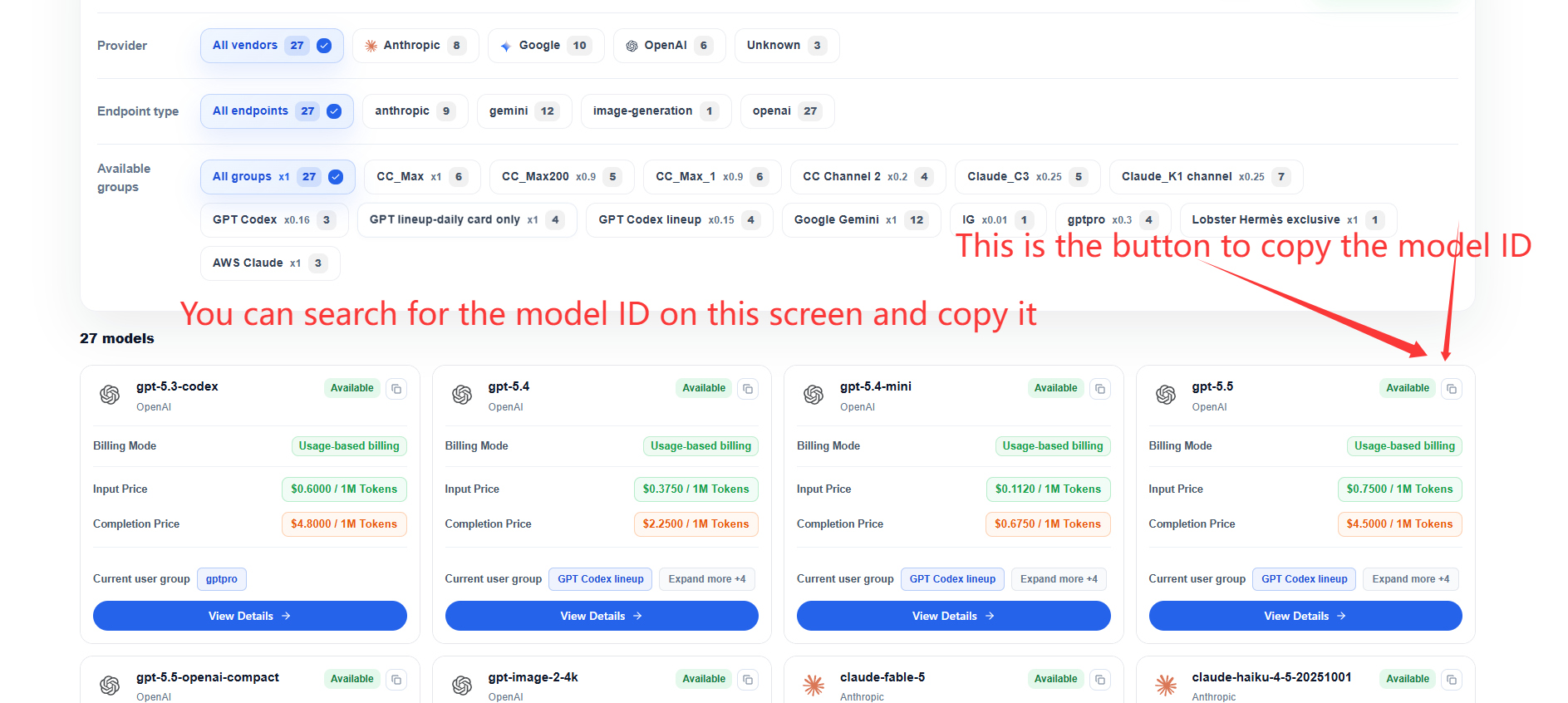Viewport: 1568px width, 703px height.
Task: View Details for gpt-5.4-mini
Action: [953, 616]
